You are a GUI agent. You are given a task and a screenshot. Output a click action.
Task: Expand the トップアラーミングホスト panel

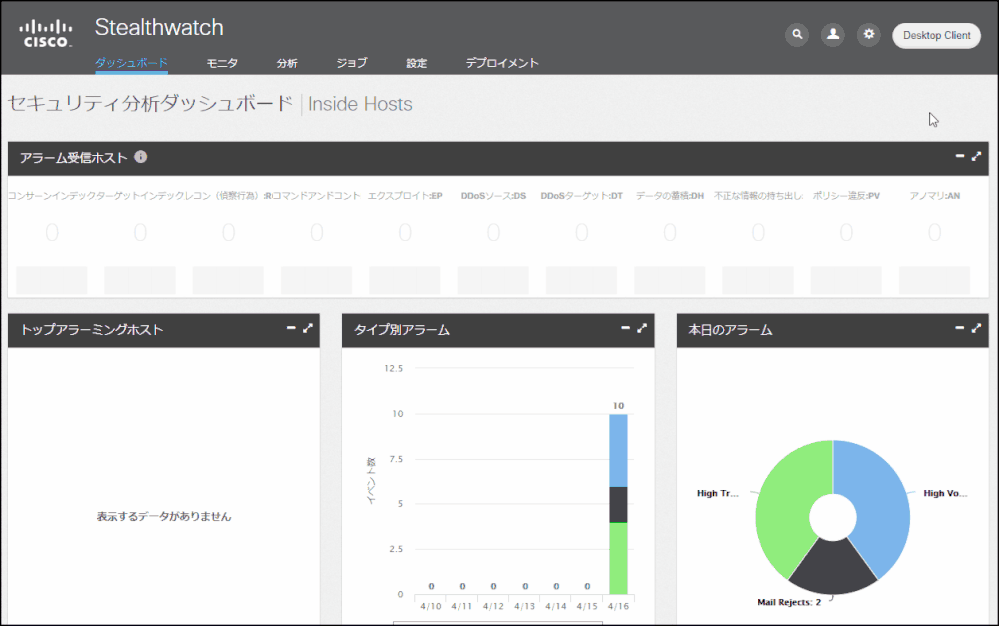(308, 328)
